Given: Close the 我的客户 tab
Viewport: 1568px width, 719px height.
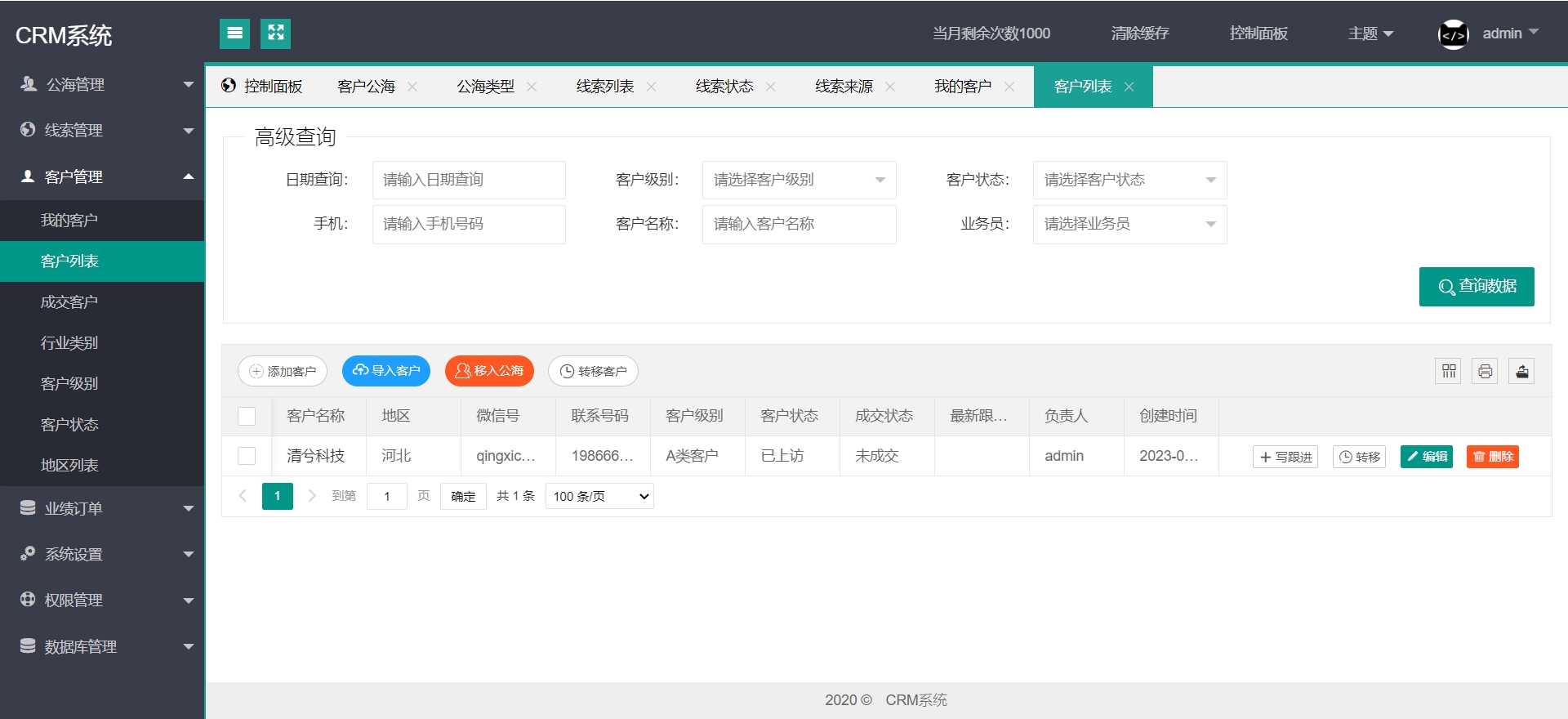Looking at the screenshot, I should (1009, 87).
